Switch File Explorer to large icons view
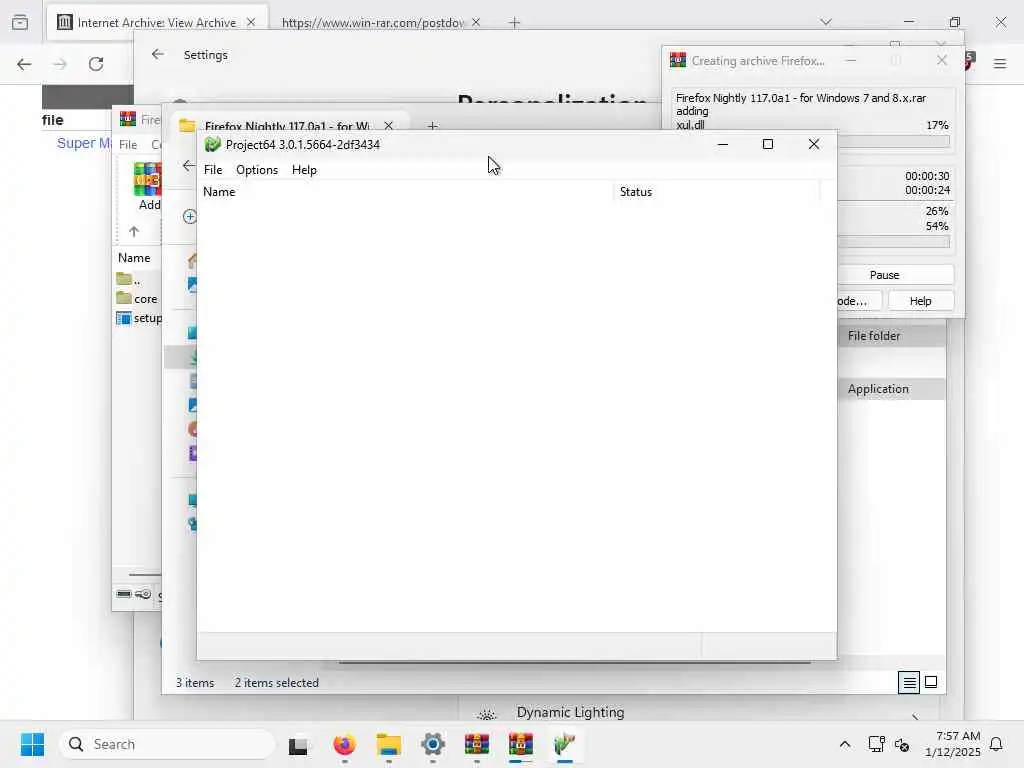This screenshot has width=1024, height=768. click(931, 682)
